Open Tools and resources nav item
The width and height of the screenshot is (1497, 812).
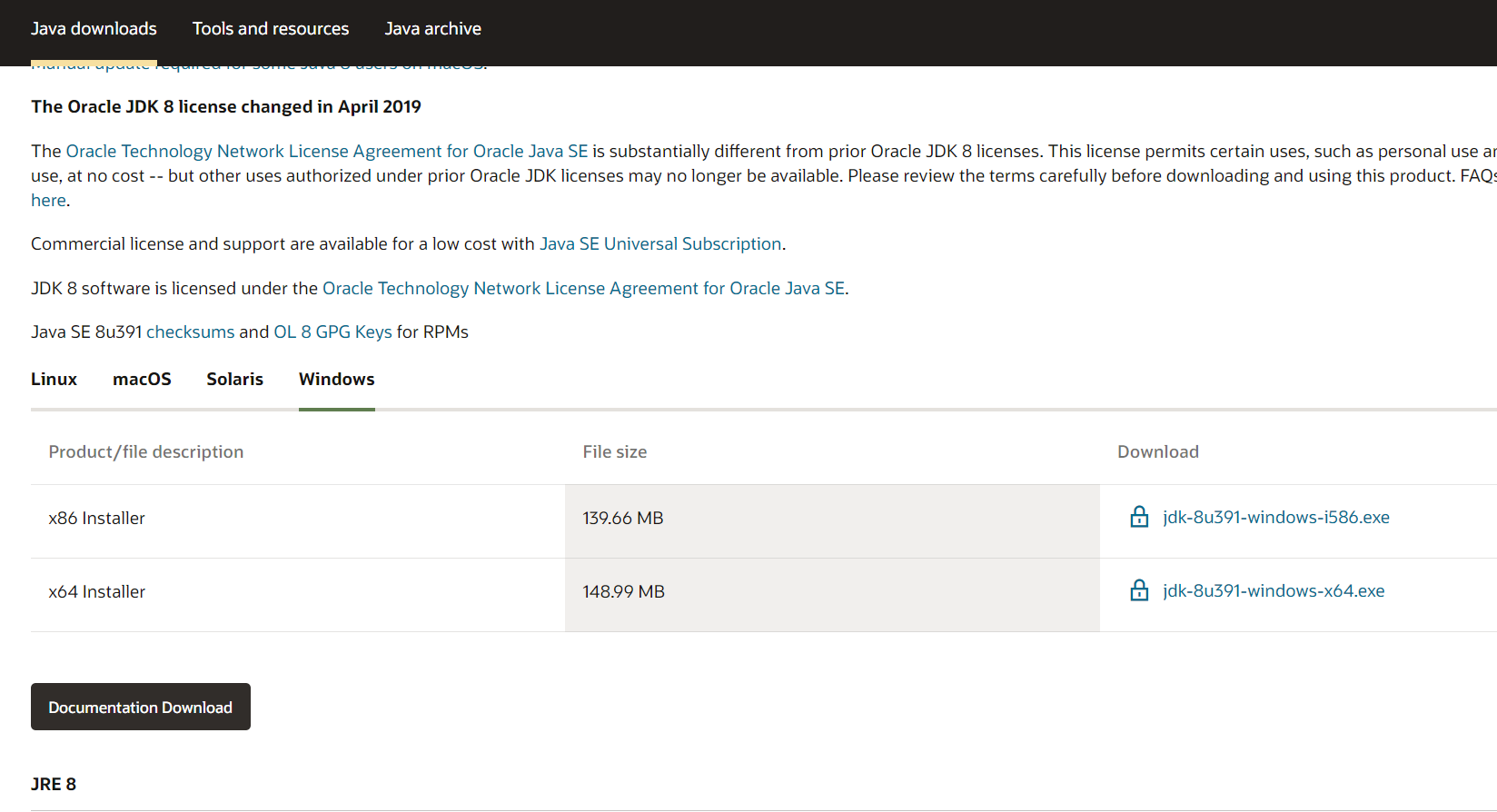point(271,29)
